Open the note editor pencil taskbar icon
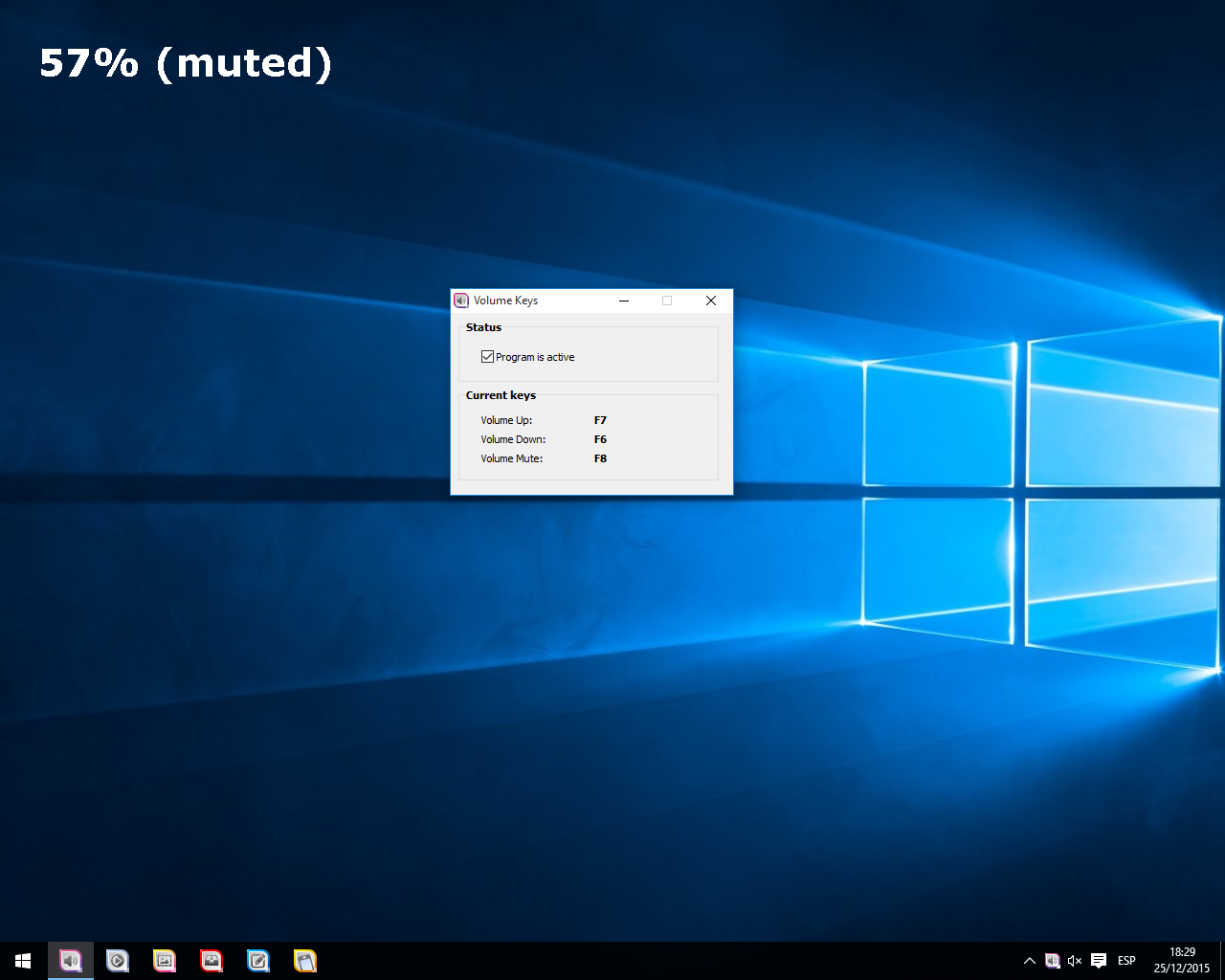Image resolution: width=1225 pixels, height=980 pixels. 258,961
